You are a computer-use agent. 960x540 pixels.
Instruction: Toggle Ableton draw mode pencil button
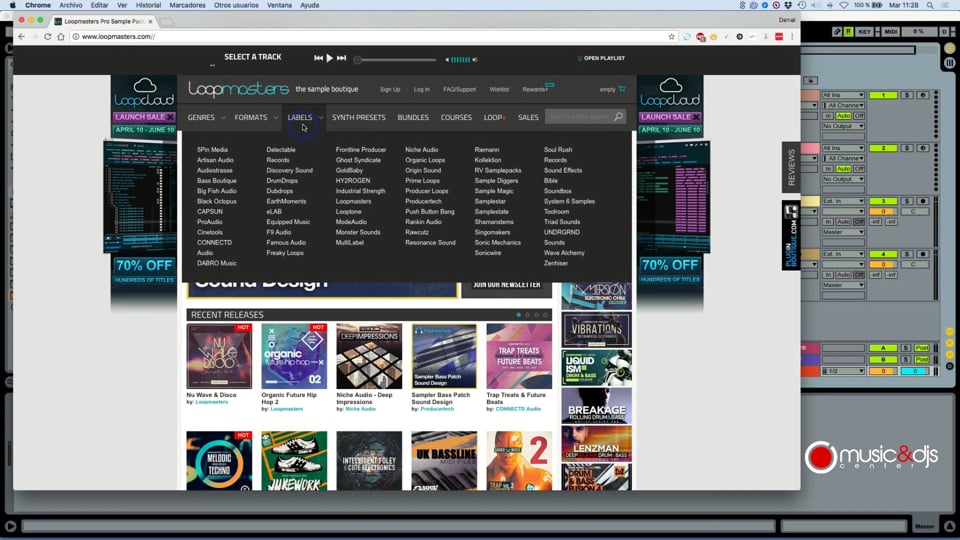837,31
